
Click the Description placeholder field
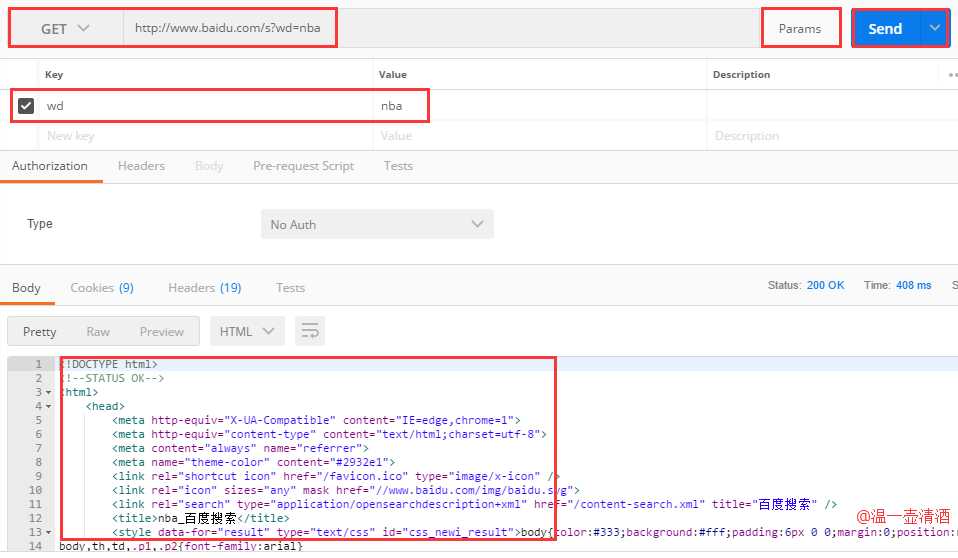tap(831, 136)
